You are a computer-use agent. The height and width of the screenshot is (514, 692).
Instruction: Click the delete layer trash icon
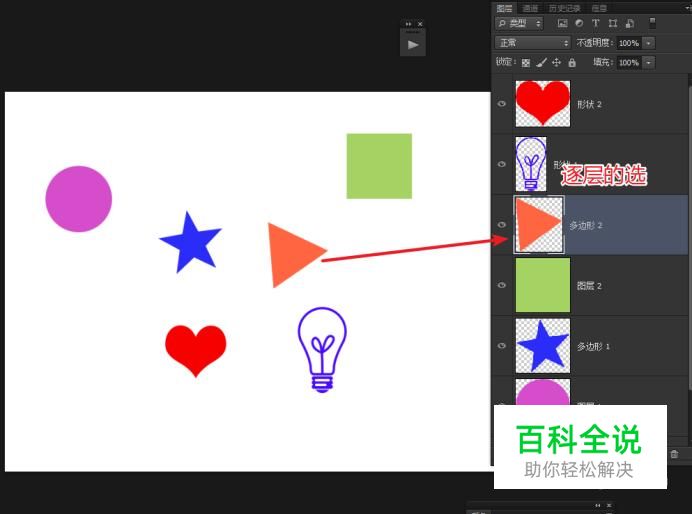point(674,454)
